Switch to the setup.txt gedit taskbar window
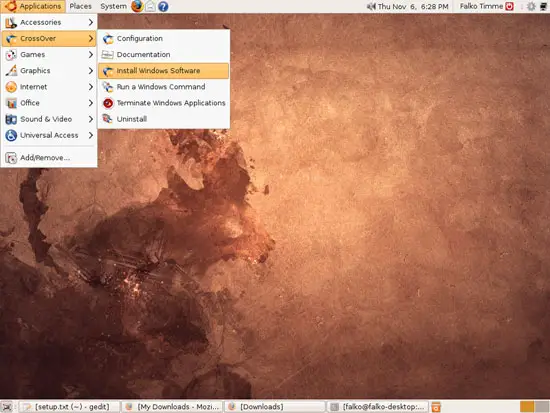This screenshot has width=550, height=413. 69,407
